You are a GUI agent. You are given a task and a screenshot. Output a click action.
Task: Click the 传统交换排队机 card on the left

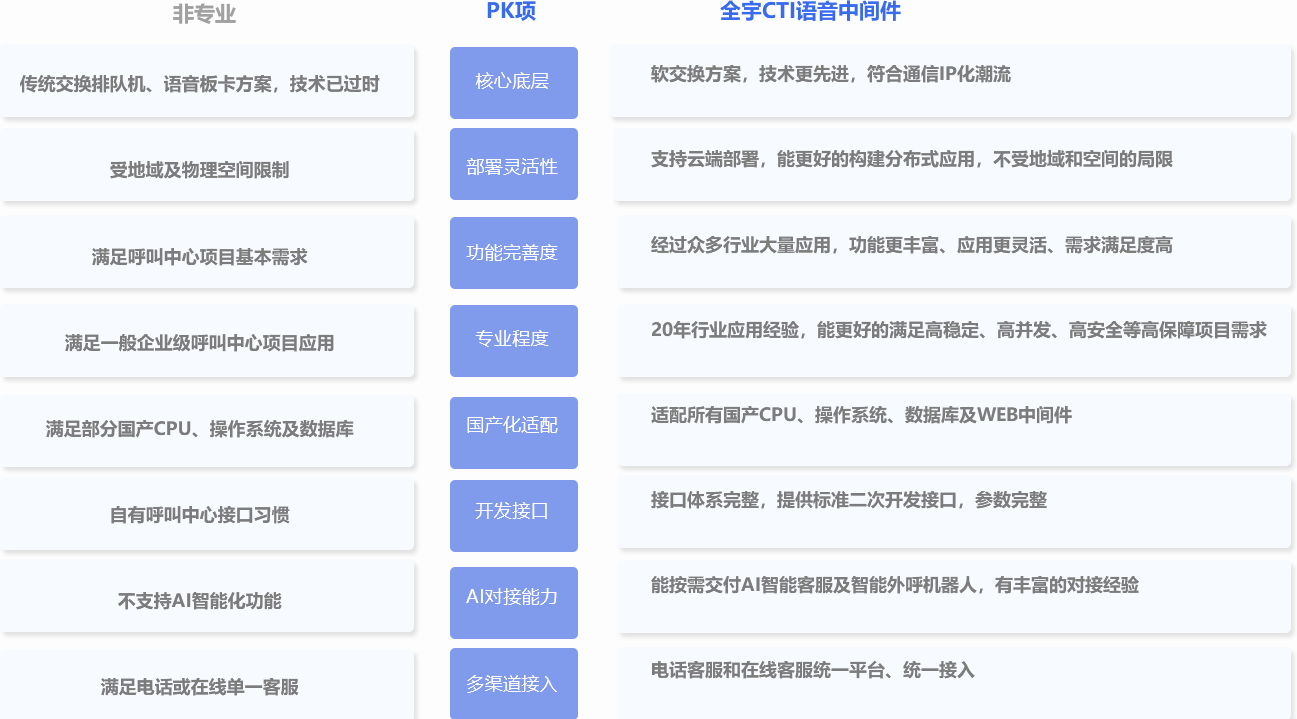[x=206, y=83]
